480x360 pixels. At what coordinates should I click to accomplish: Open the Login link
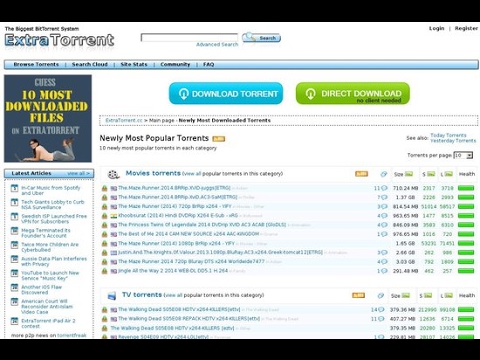point(436,28)
